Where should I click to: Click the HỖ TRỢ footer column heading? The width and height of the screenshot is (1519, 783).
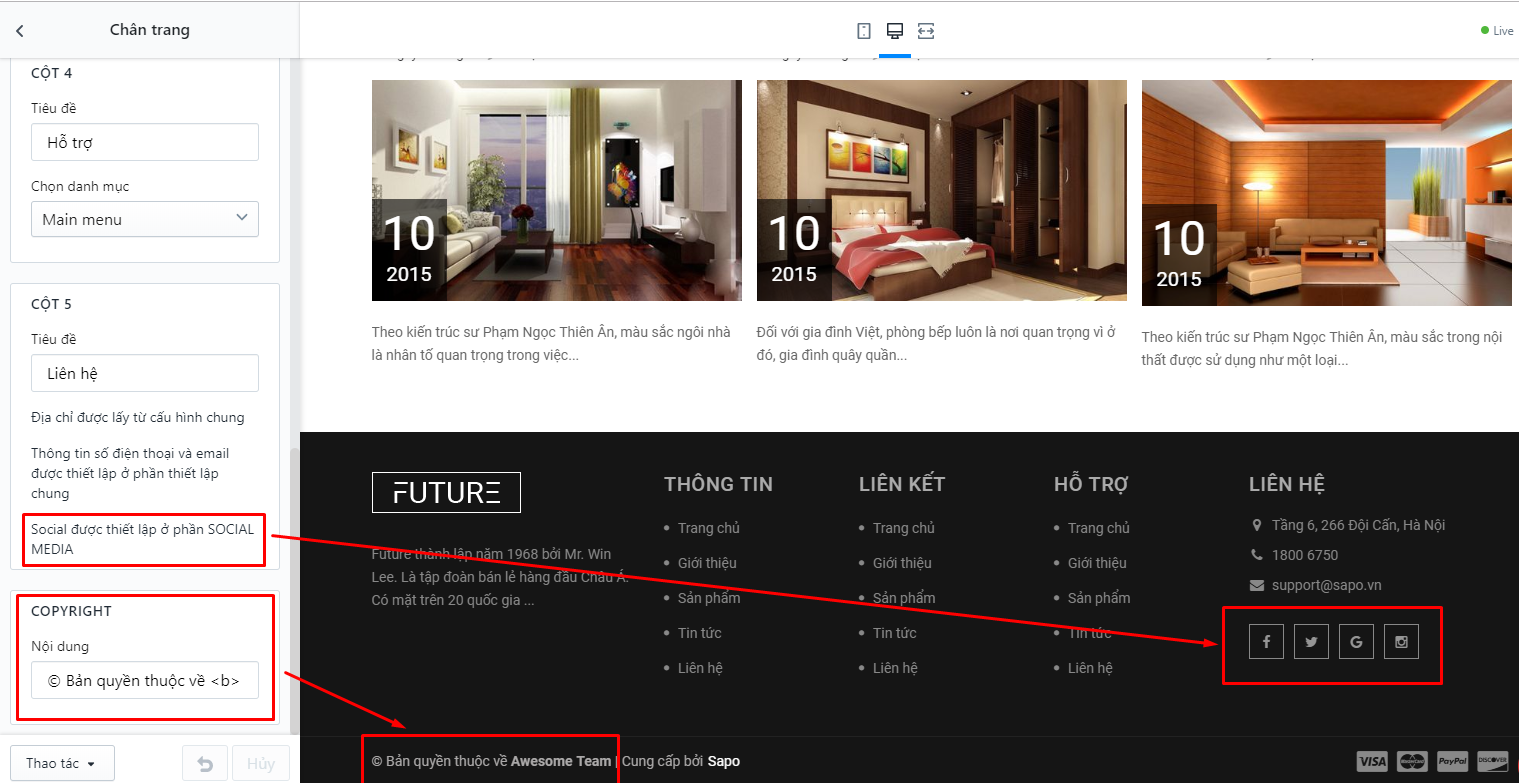point(1091,484)
